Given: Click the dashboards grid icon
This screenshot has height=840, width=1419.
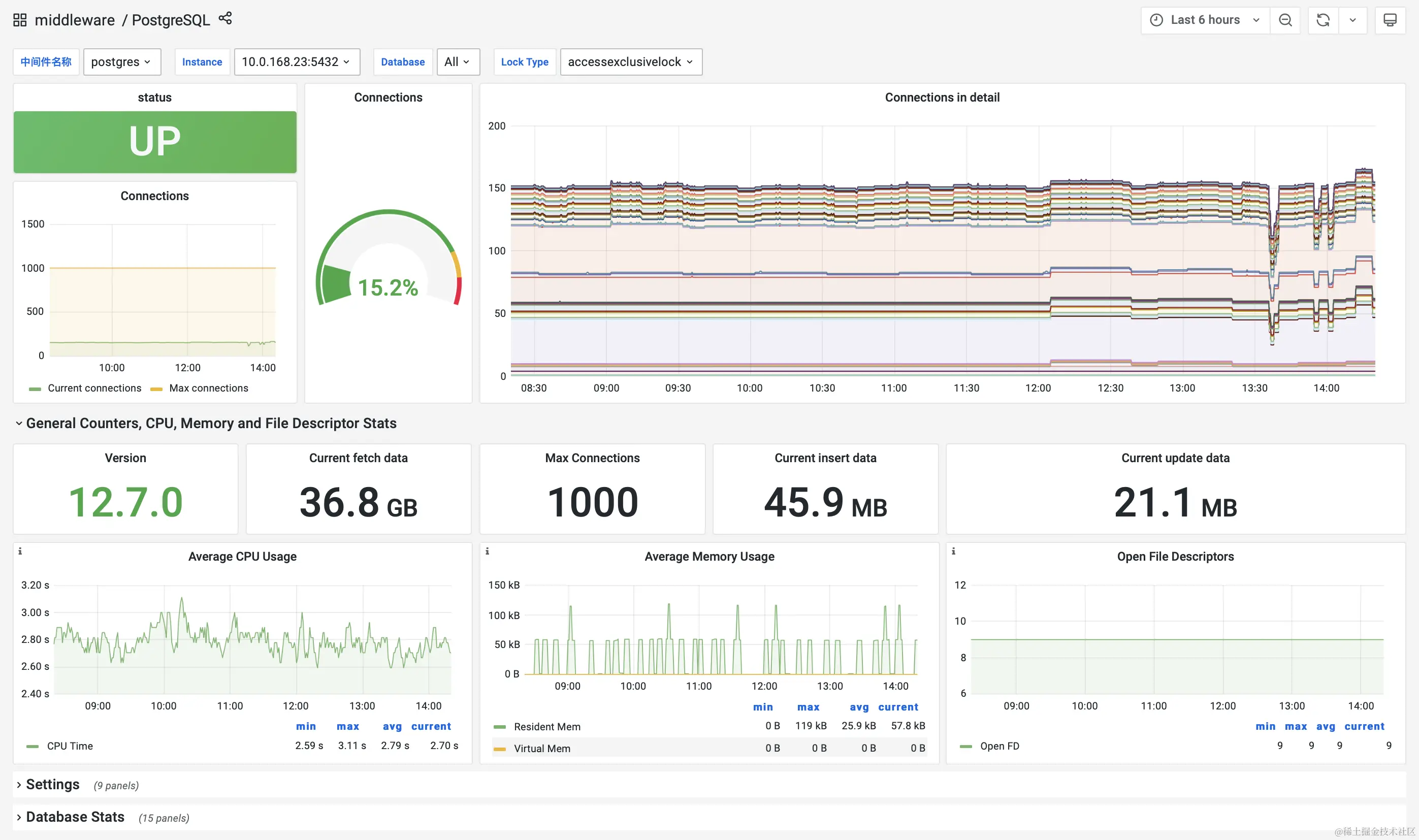Looking at the screenshot, I should tap(20, 20).
